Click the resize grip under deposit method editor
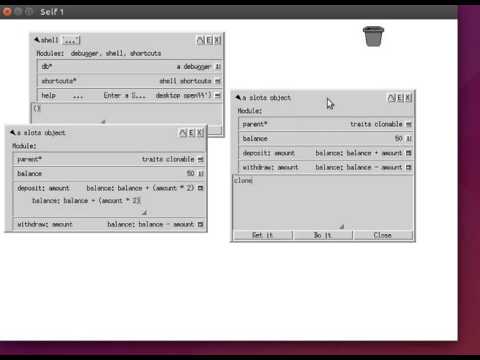 (x=144, y=212)
